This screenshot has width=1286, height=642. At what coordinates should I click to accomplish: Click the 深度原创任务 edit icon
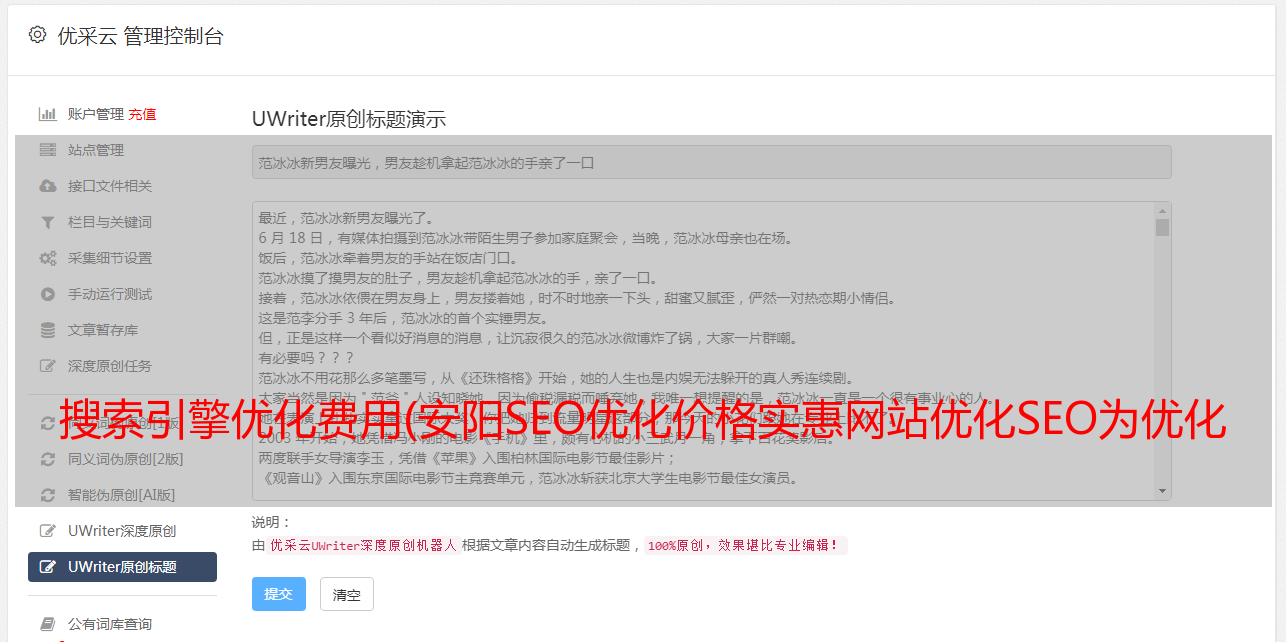tap(47, 366)
